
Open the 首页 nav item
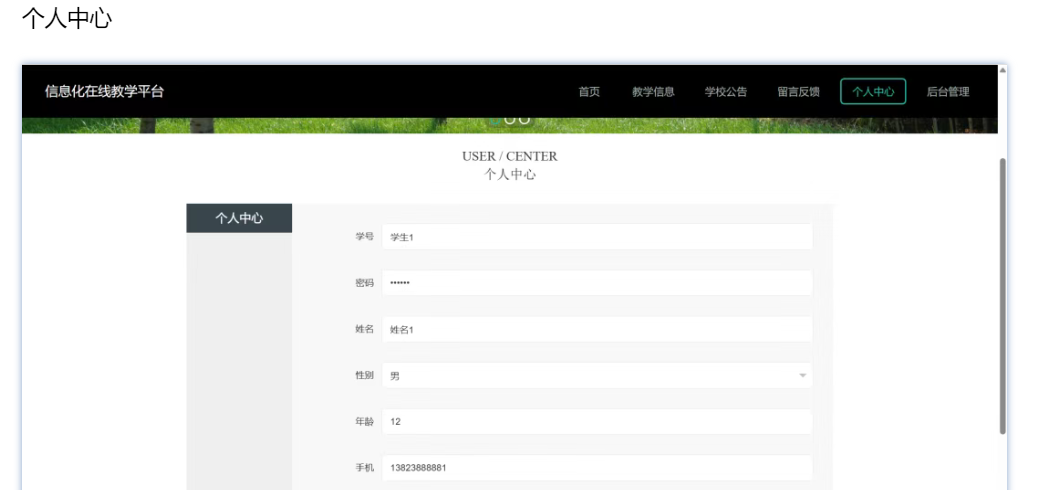(x=589, y=92)
